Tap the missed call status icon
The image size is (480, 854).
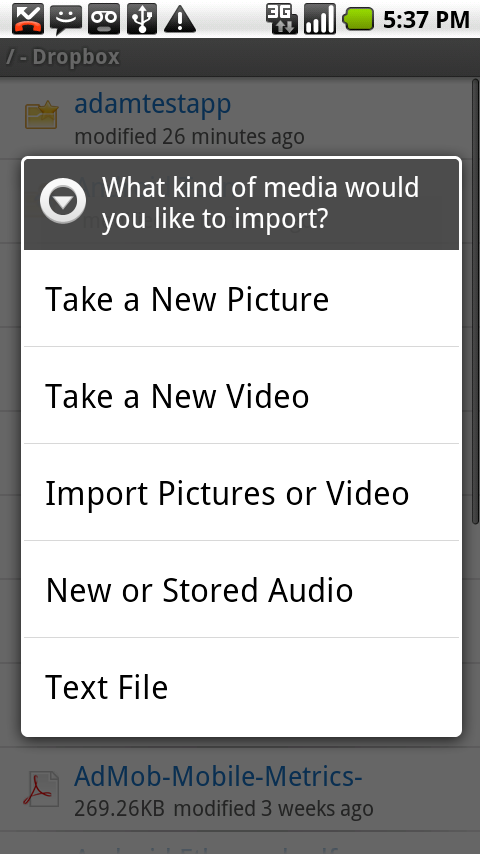[28, 19]
